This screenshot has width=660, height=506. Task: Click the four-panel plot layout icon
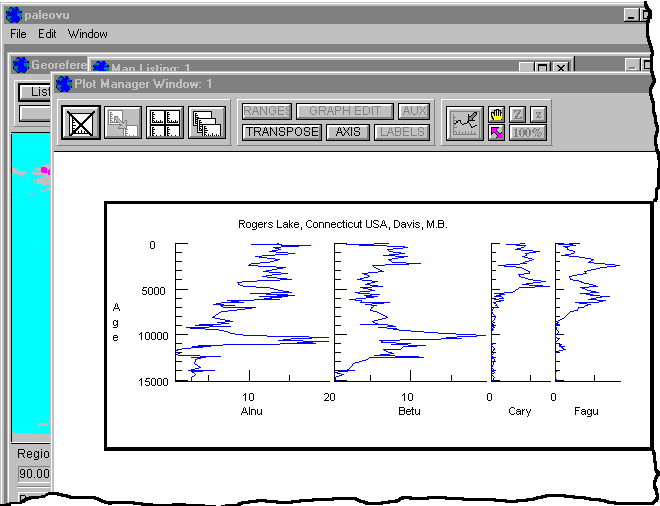pyautogui.click(x=164, y=123)
